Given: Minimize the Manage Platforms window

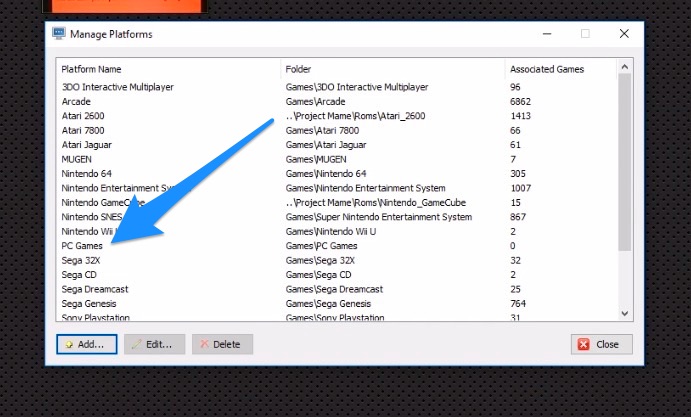Looking at the screenshot, I should click(547, 34).
